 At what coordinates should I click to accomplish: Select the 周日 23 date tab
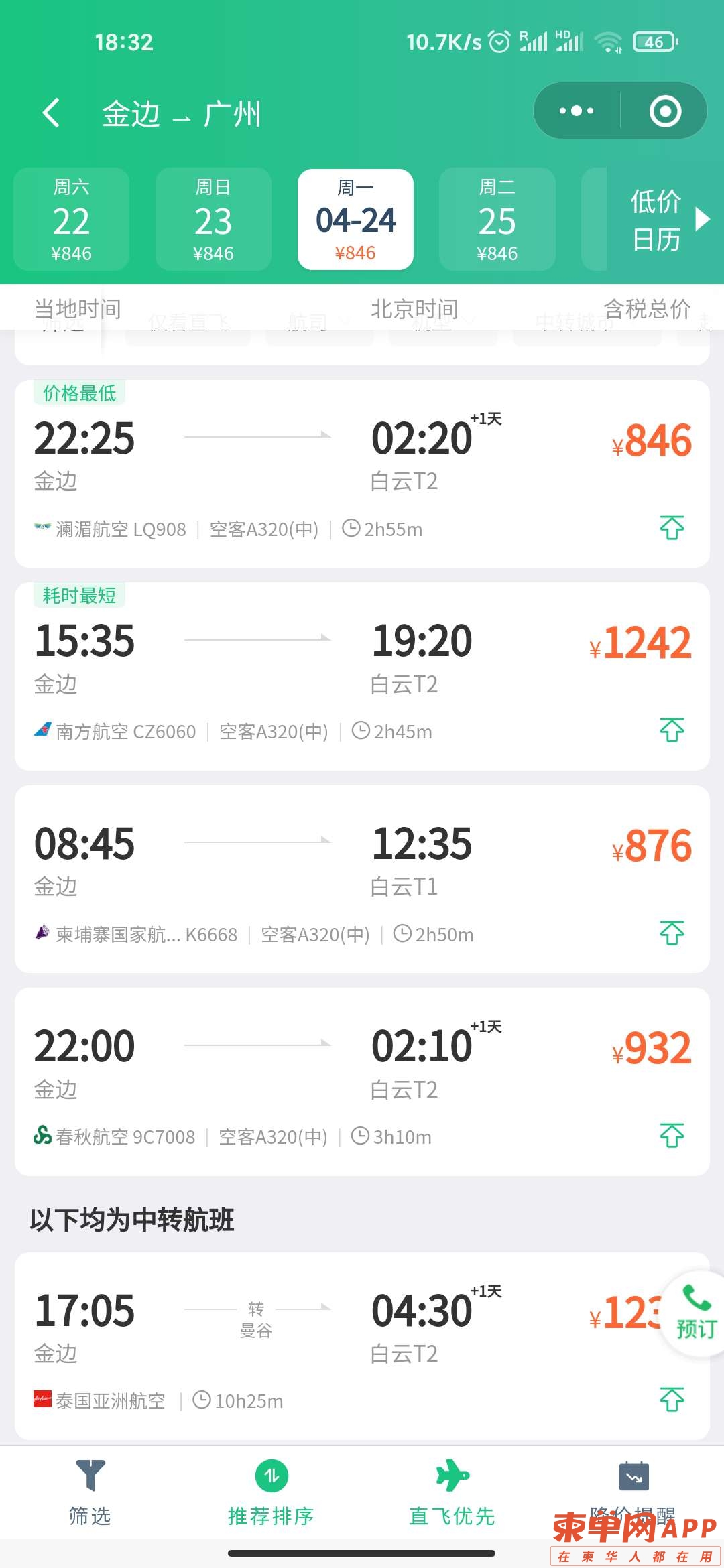[213, 219]
